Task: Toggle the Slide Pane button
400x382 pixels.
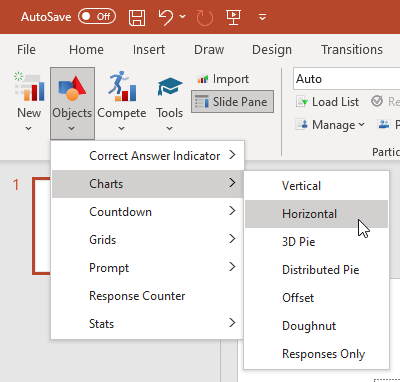Action: tap(233, 102)
